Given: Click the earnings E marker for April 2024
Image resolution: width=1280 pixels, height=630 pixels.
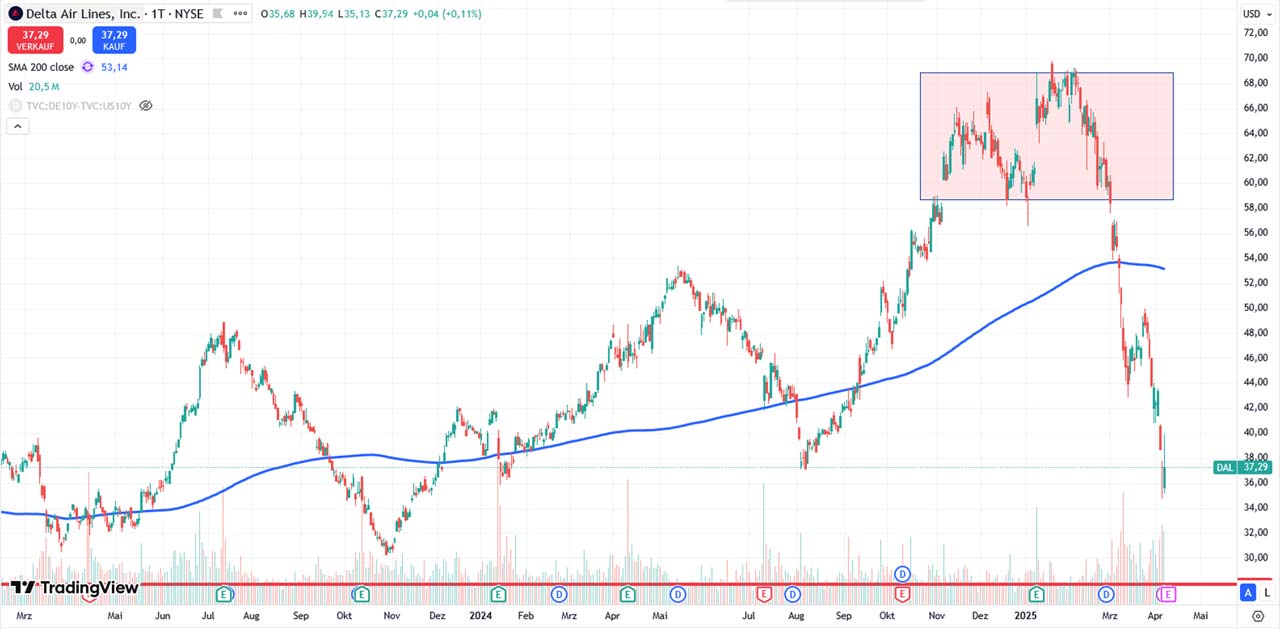Looking at the screenshot, I should 627,594.
